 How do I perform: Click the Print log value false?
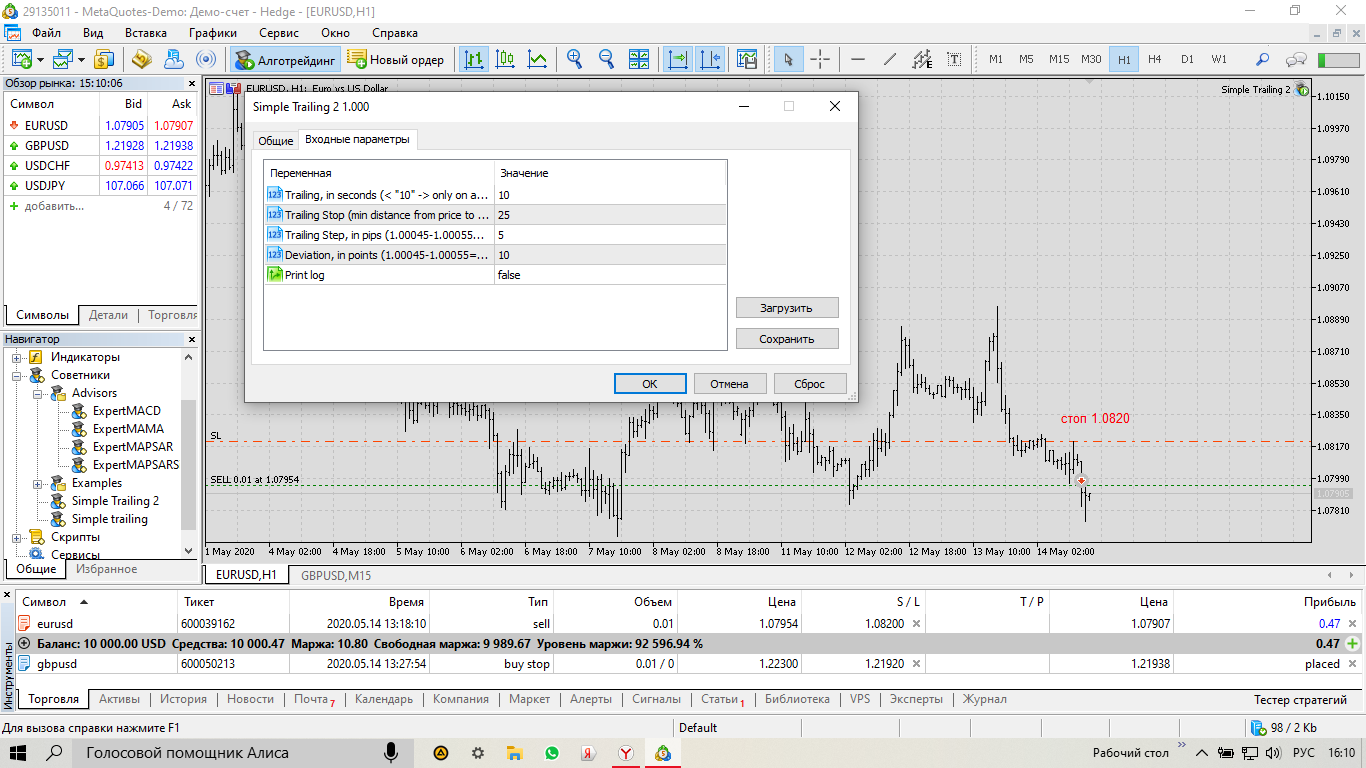610,275
